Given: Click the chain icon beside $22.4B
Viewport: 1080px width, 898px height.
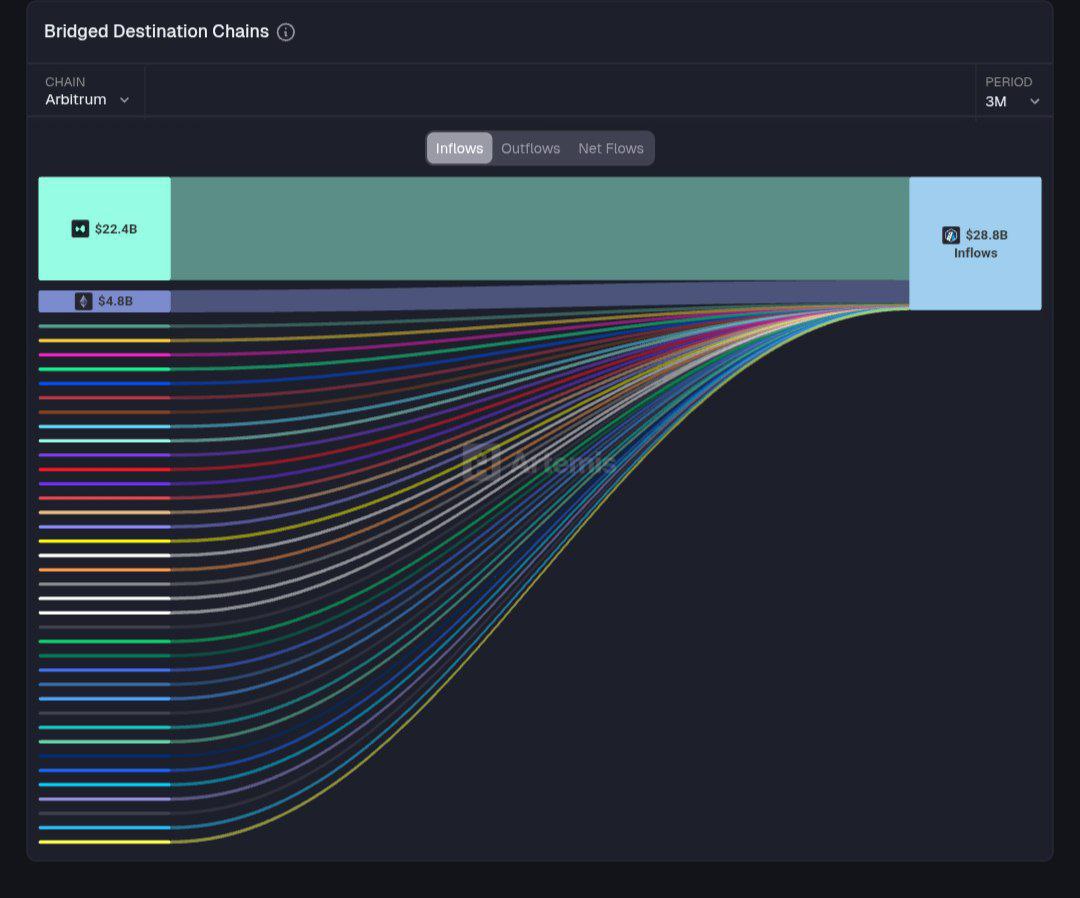Looking at the screenshot, I should pos(81,229).
